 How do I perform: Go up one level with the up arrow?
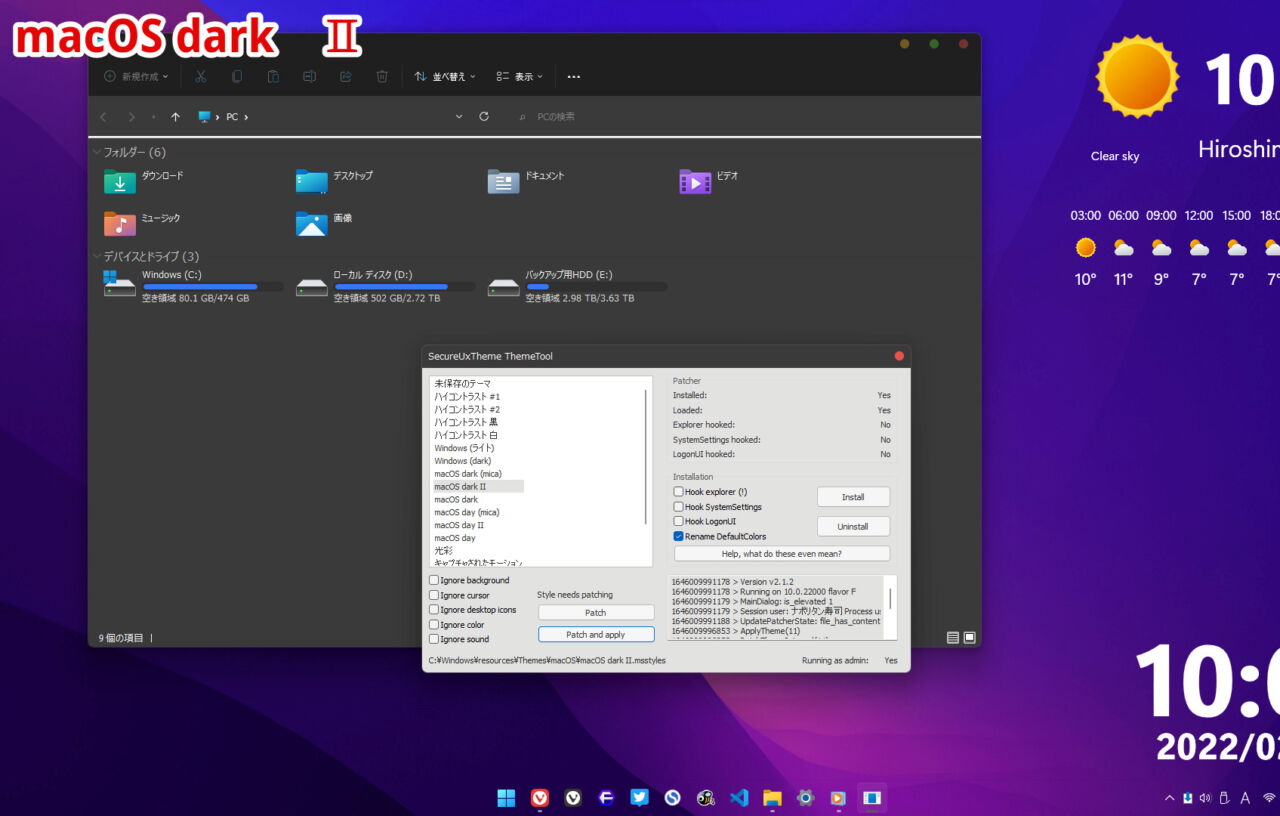coord(176,117)
